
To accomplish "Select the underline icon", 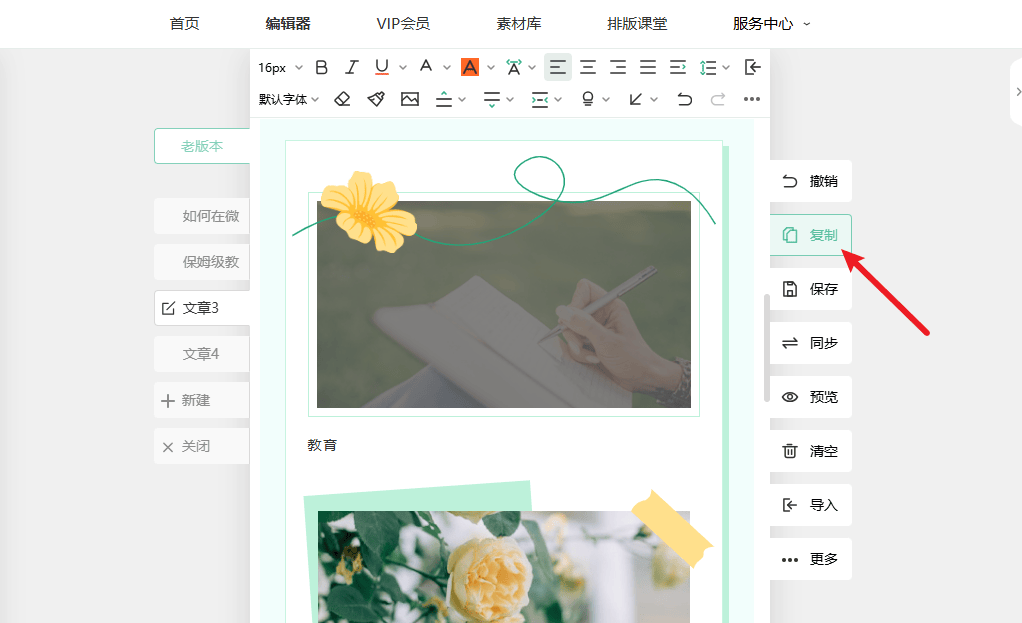I will tap(381, 67).
